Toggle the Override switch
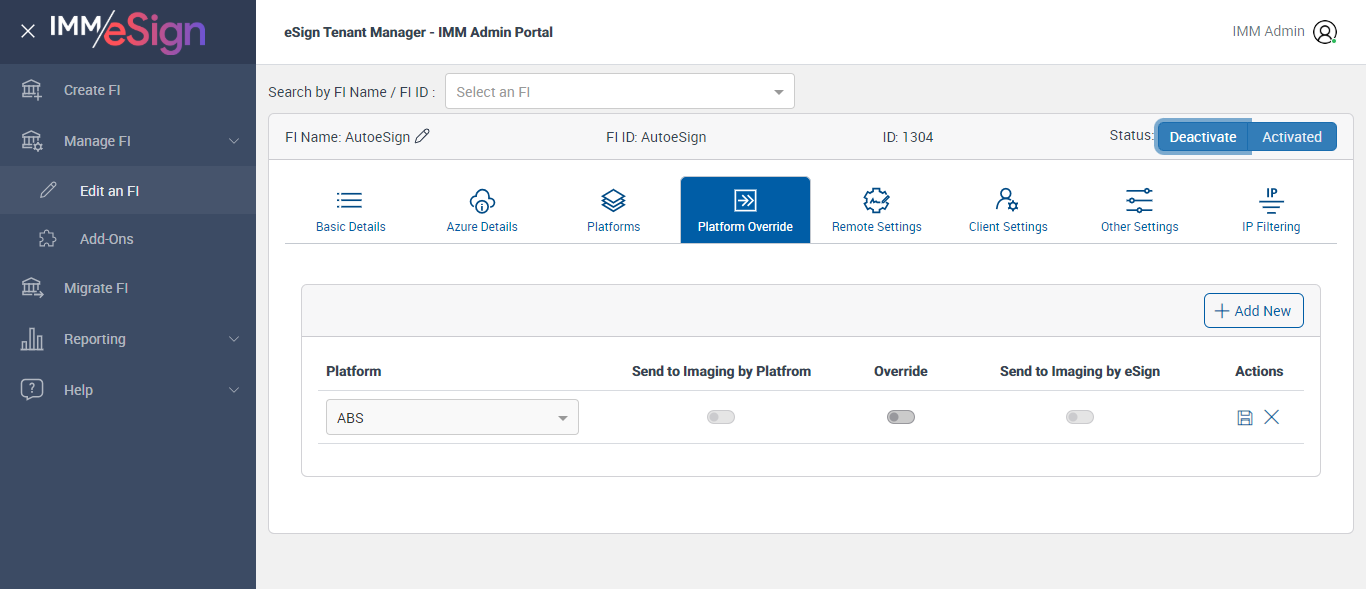The width and height of the screenshot is (1366, 589). point(900,417)
